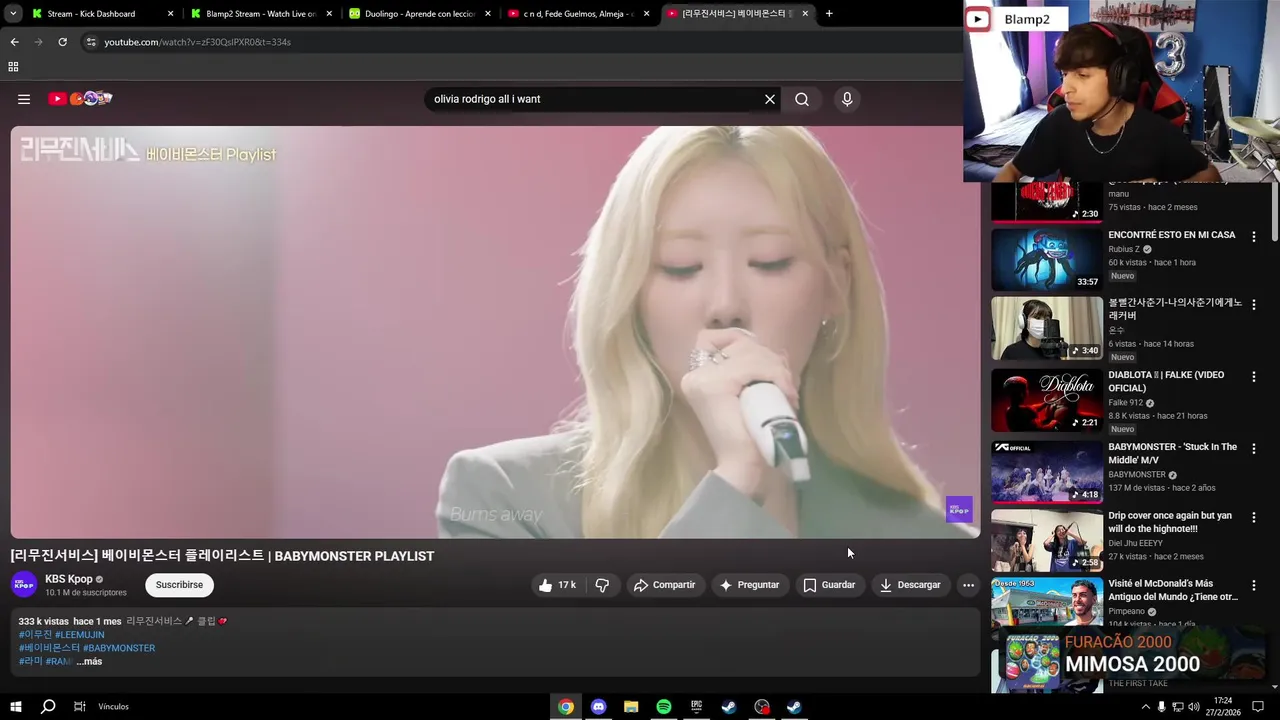1280x720 pixels.
Task: Expand description with '...más'
Action: tap(89, 661)
